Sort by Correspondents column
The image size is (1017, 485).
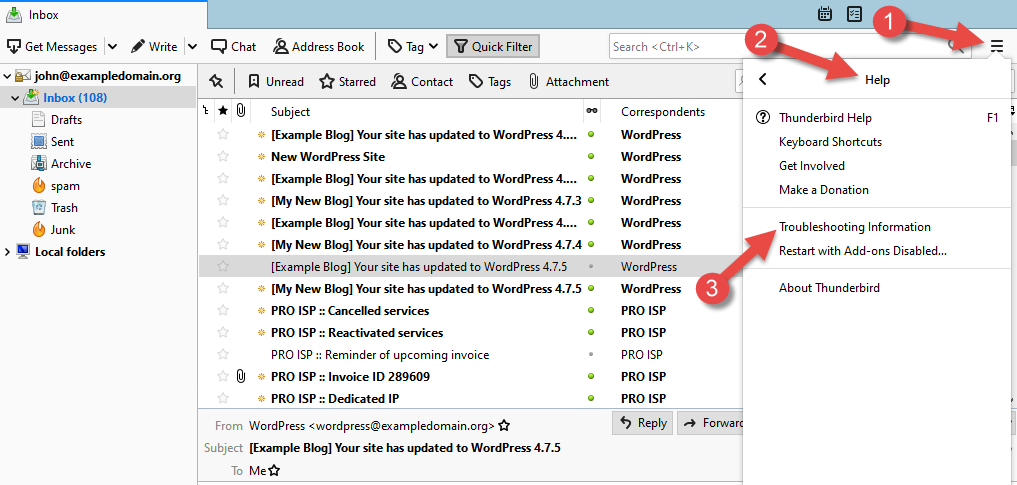coord(663,112)
